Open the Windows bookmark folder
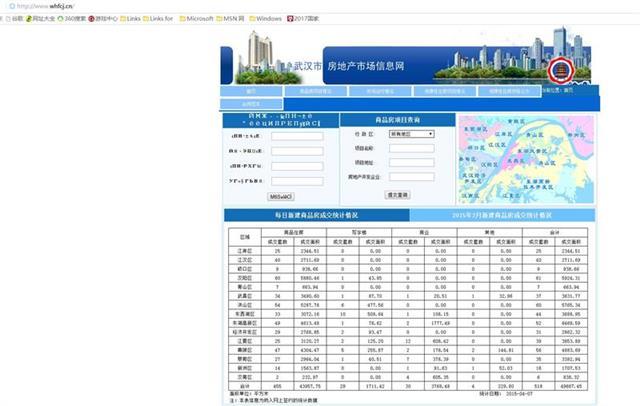This screenshot has height=406, width=640. point(266,18)
